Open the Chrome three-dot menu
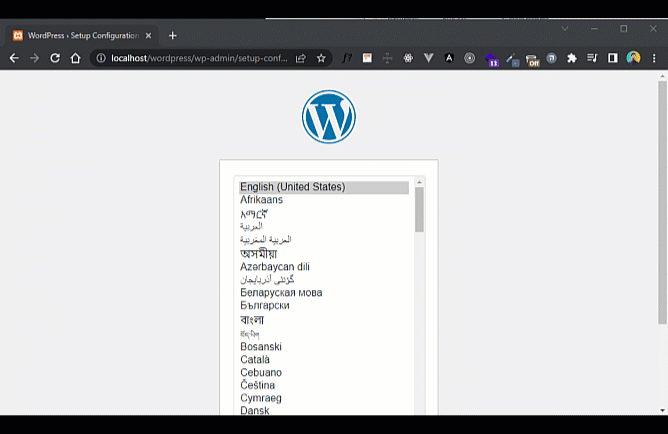 [654, 58]
